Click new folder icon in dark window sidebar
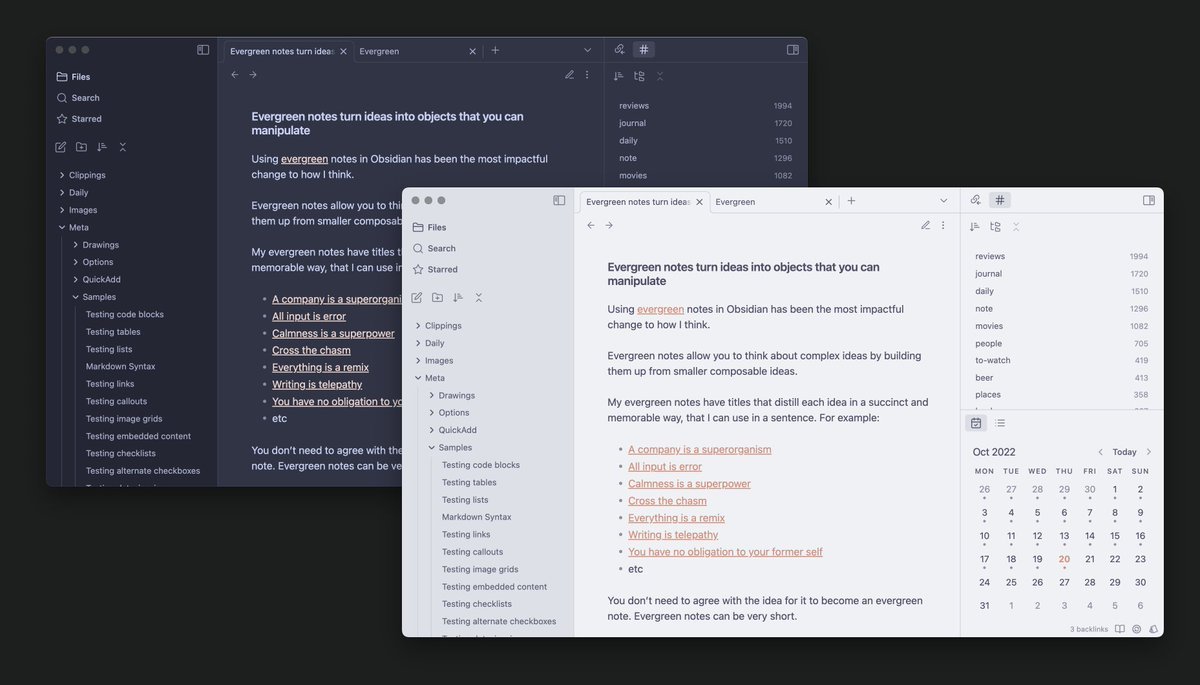This screenshot has width=1200, height=685. coord(81,147)
